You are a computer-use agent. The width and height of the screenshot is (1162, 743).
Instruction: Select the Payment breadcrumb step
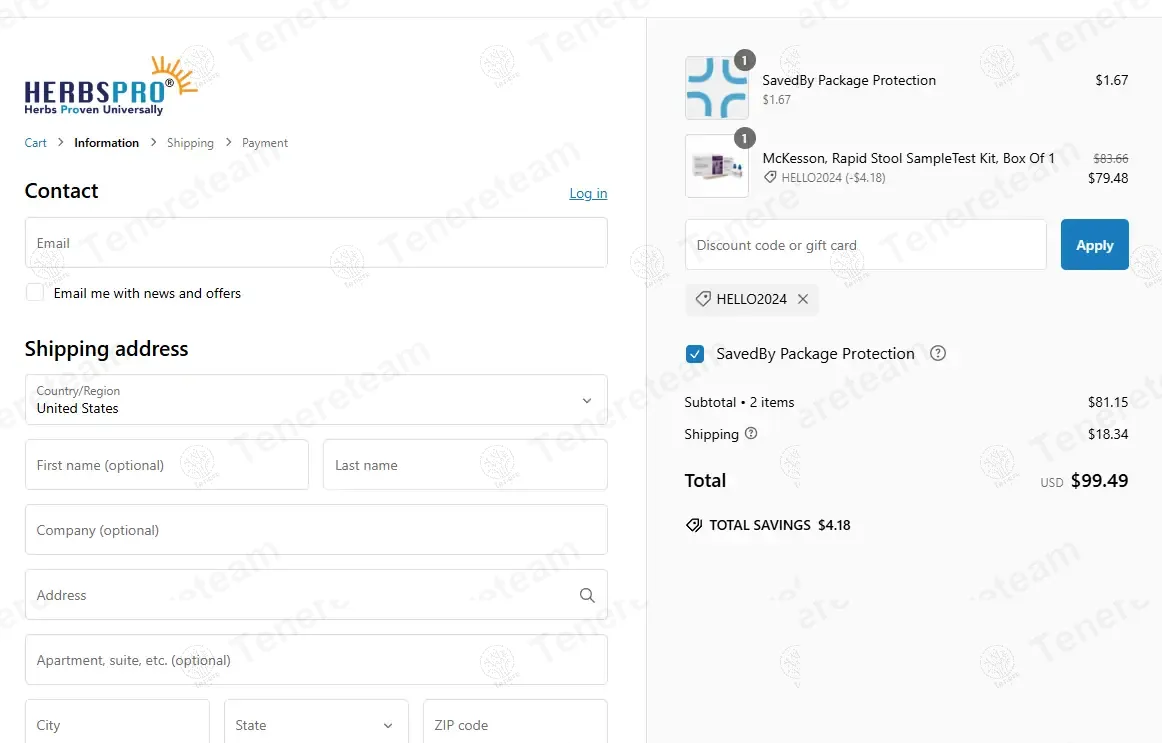(265, 143)
